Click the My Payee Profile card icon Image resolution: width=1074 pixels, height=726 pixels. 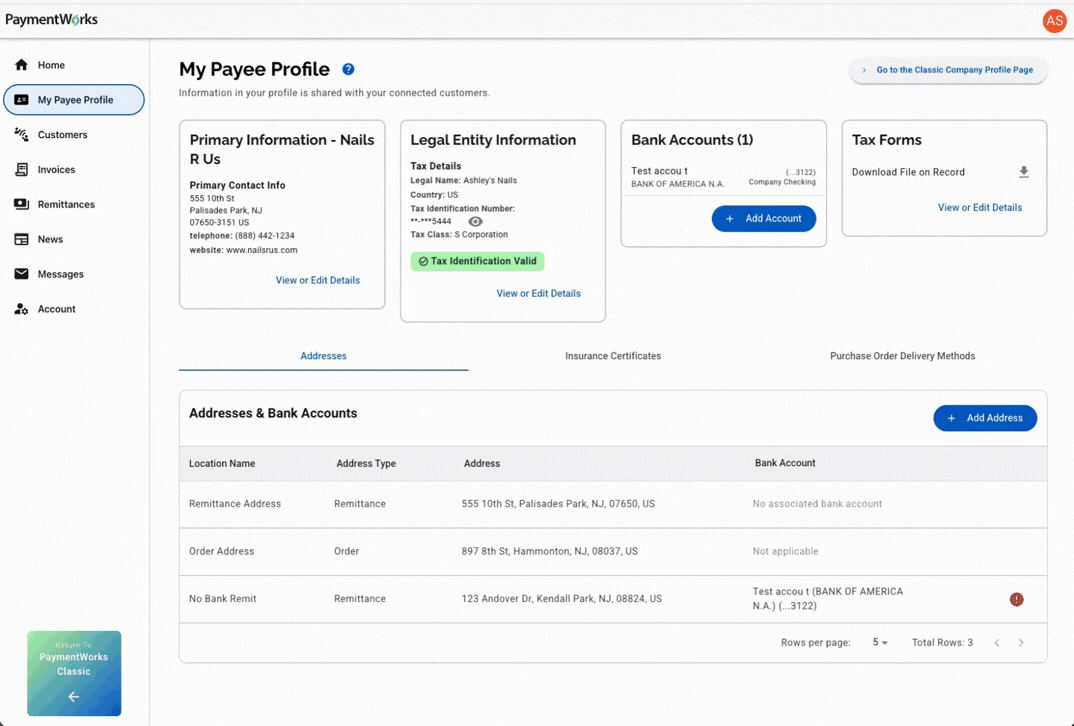click(x=21, y=100)
